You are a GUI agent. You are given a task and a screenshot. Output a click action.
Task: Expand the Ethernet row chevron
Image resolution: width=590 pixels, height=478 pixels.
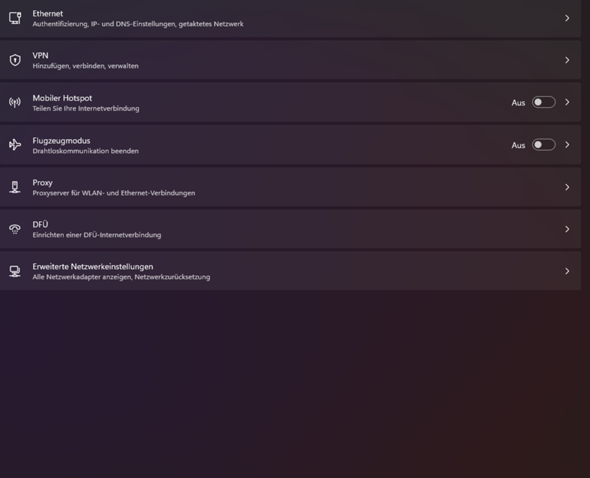point(567,18)
